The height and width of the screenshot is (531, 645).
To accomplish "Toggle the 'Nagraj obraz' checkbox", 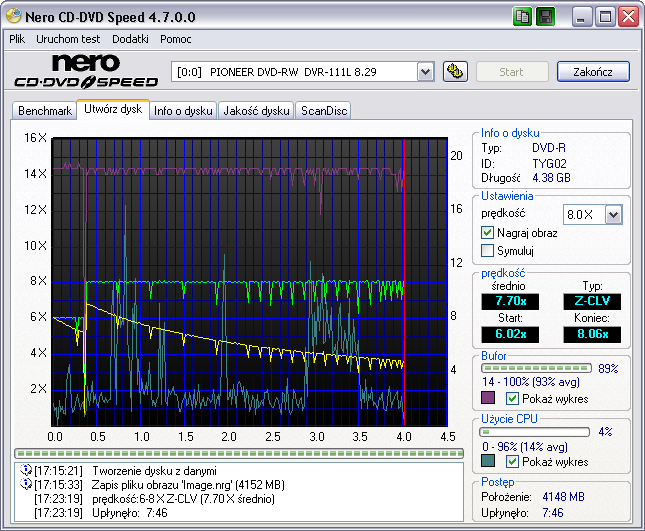I will (x=487, y=233).
